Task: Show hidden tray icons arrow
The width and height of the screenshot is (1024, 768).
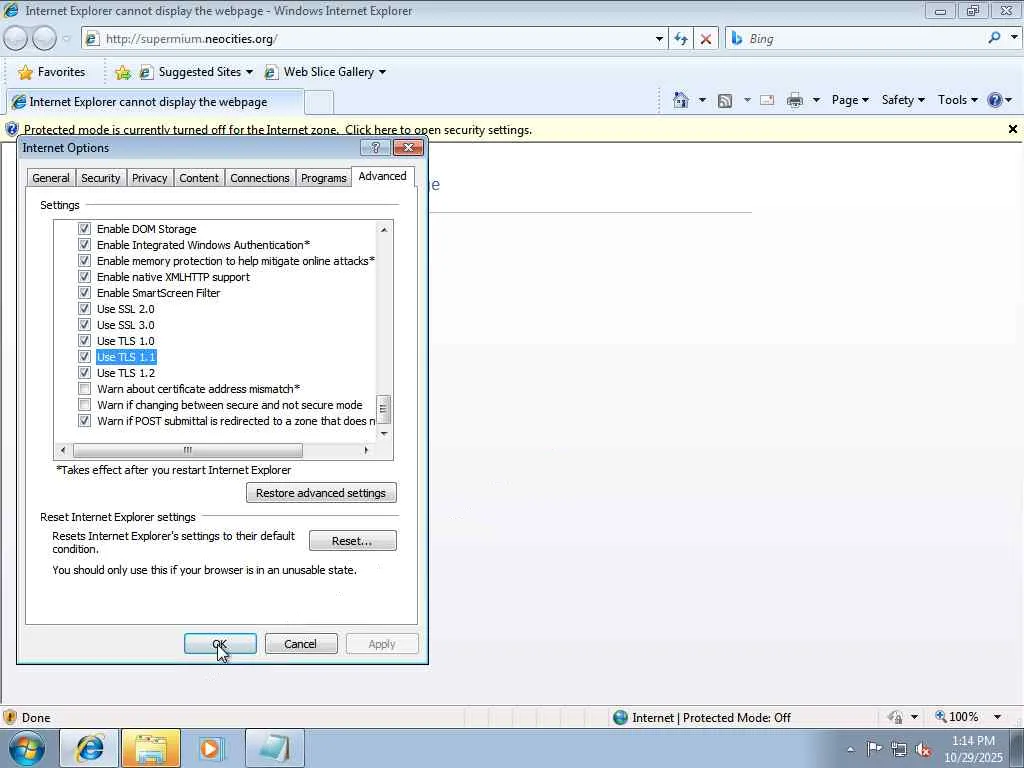Action: (x=850, y=749)
